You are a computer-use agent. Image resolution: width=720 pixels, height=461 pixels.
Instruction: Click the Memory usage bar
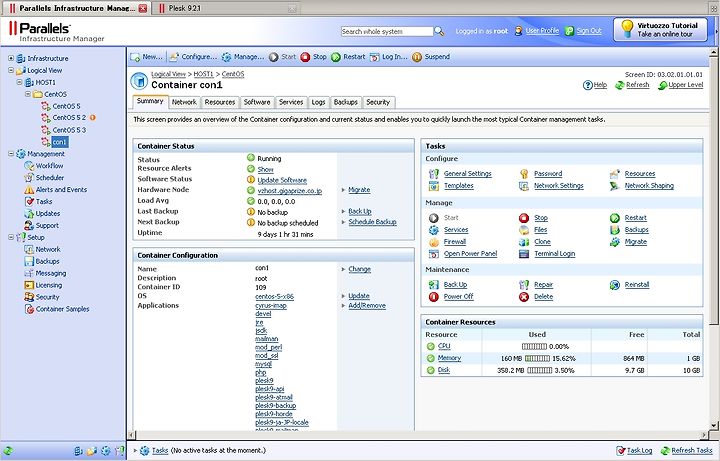tap(537, 359)
